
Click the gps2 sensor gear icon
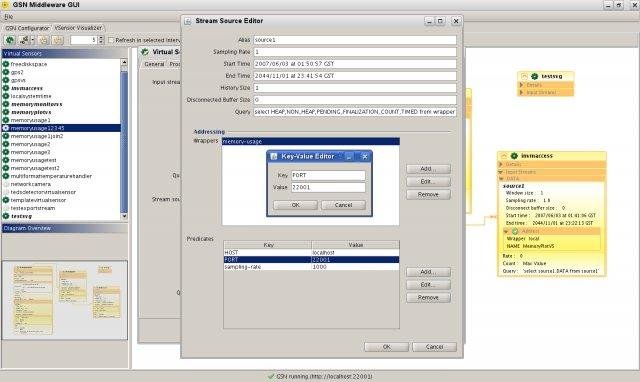pyautogui.click(x=6, y=72)
